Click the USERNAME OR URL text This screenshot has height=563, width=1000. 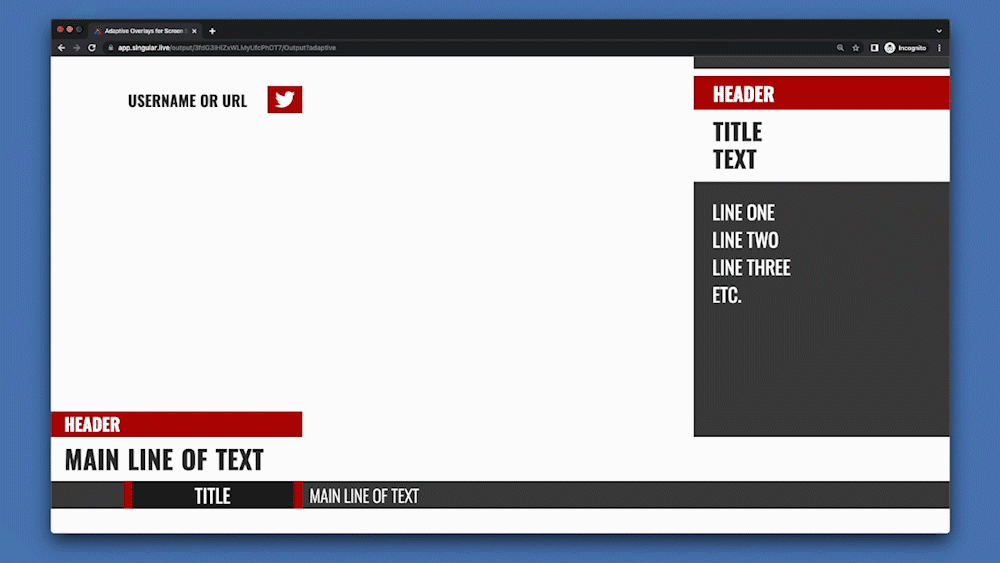point(187,101)
